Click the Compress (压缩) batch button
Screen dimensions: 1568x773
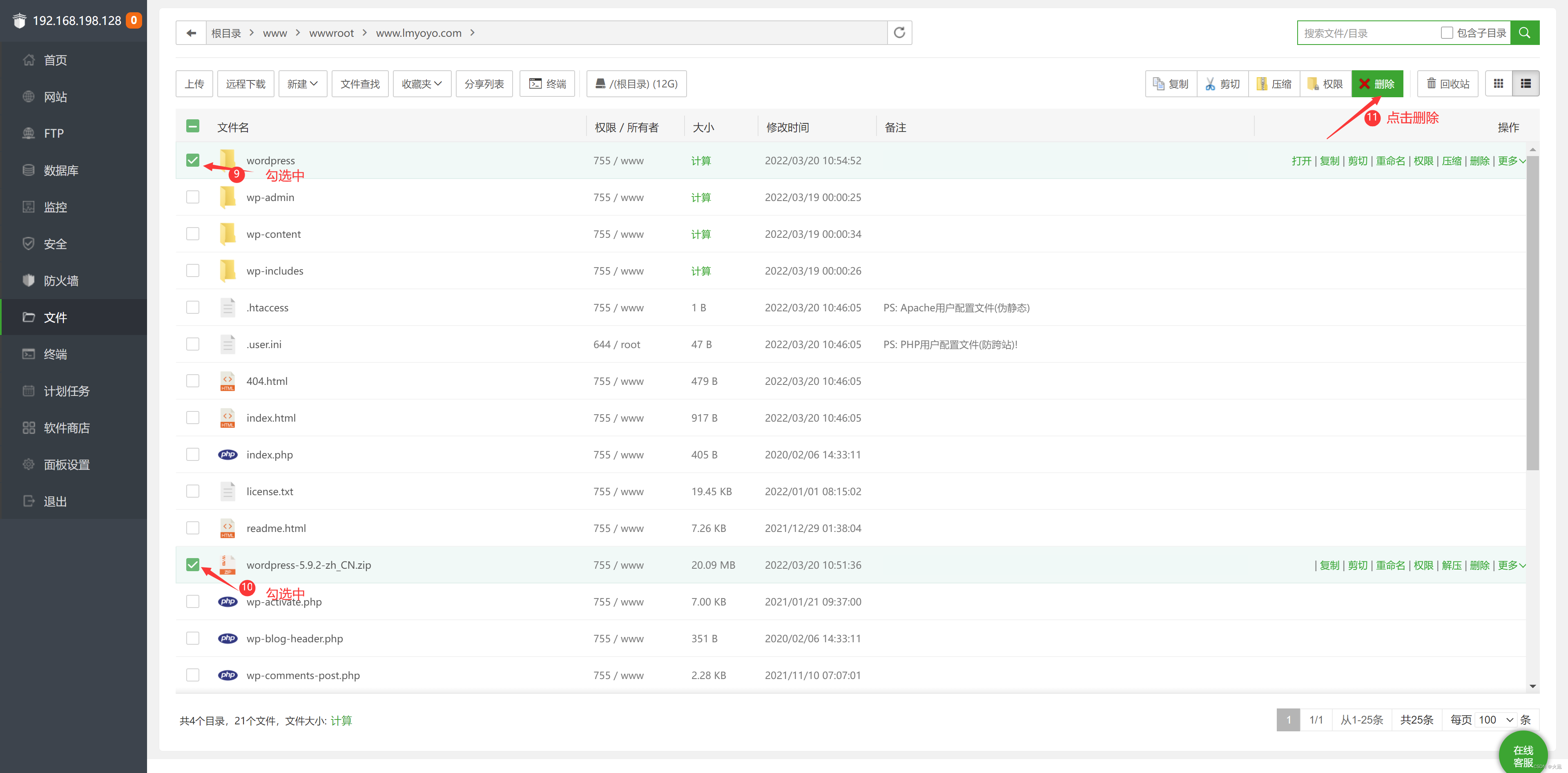[x=1274, y=83]
